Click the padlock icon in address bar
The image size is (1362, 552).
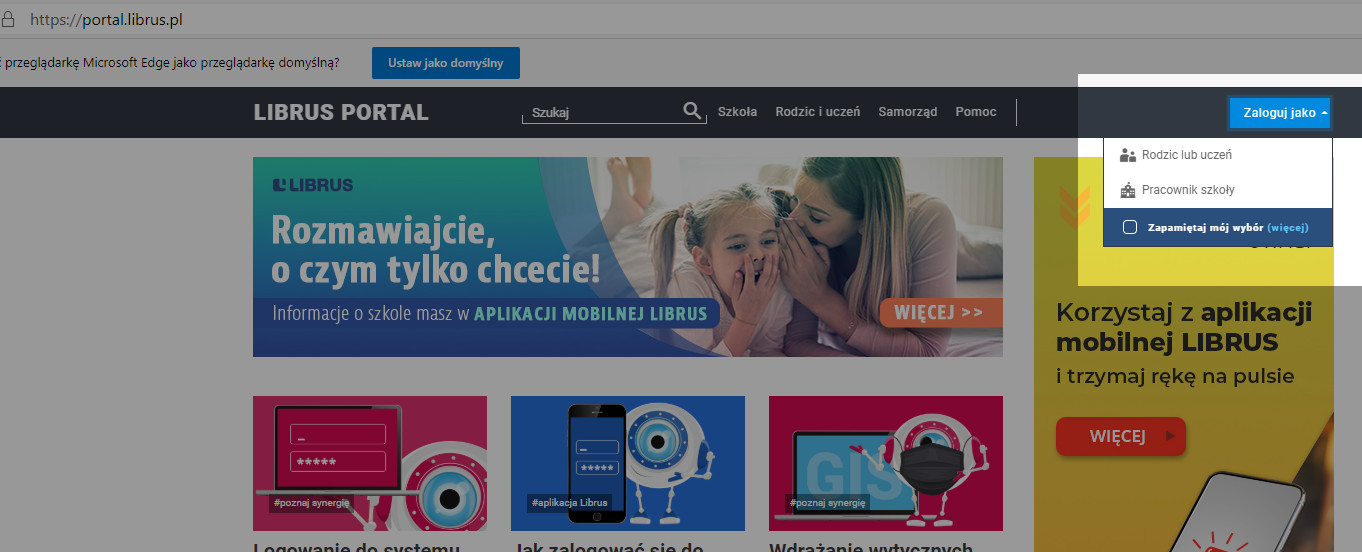(x=9, y=19)
